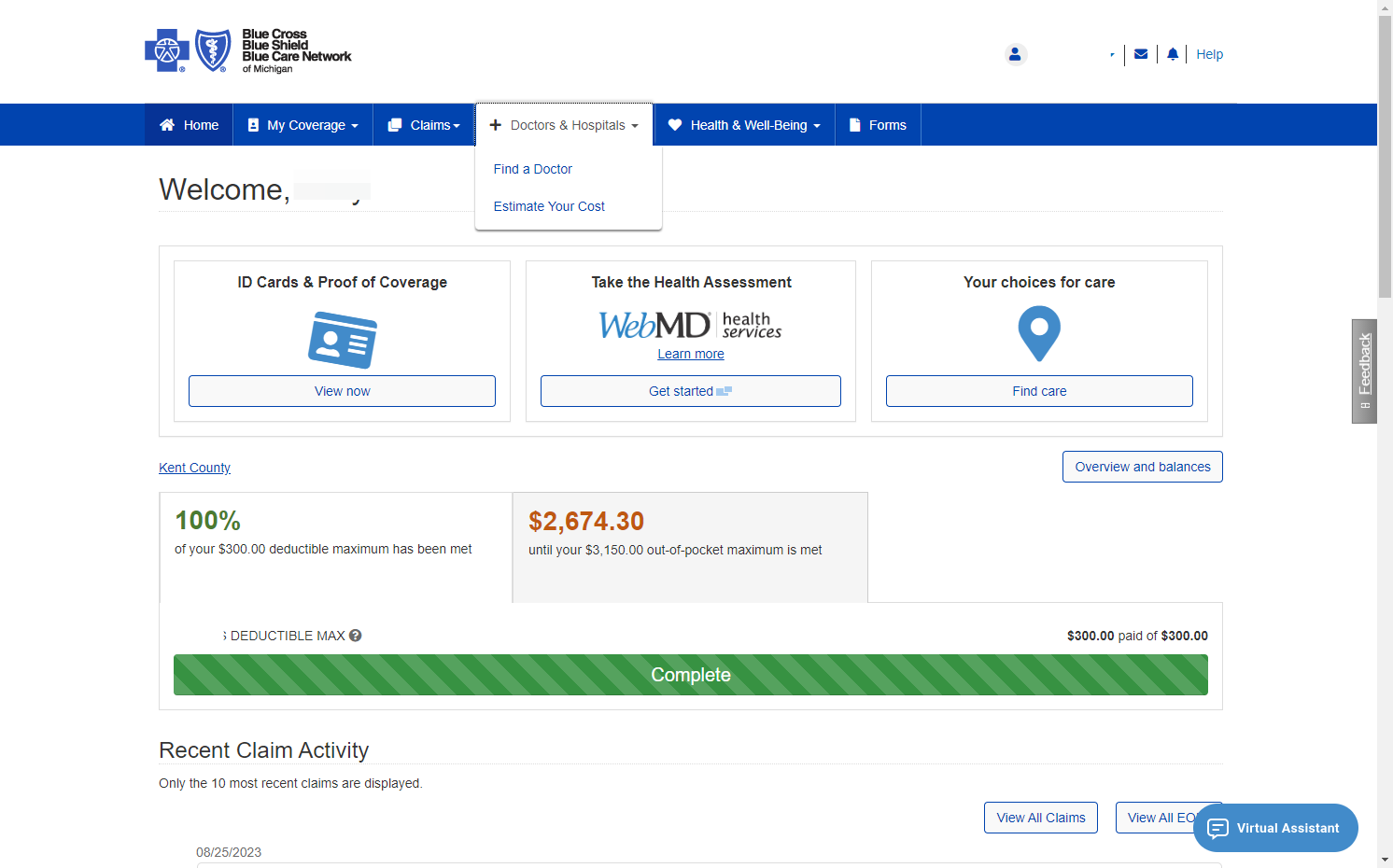Open the Feedback side tab

tap(1364, 371)
